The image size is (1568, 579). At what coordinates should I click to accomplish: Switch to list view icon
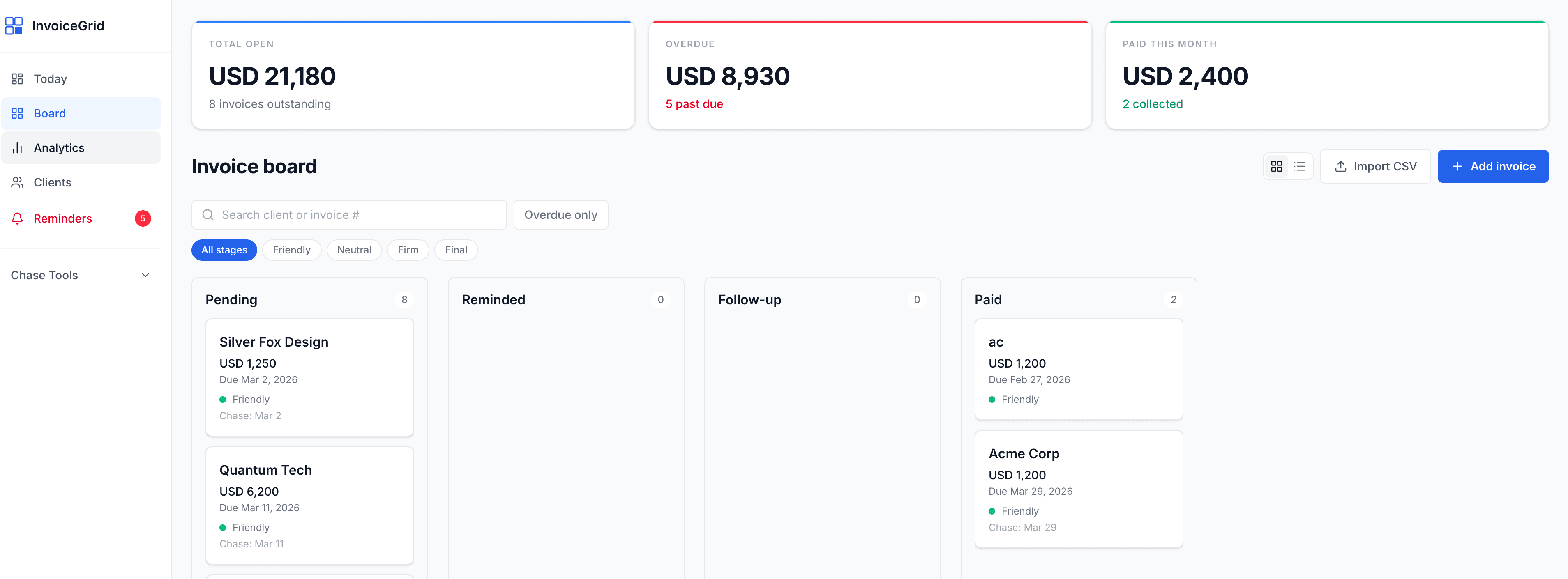coord(1300,166)
